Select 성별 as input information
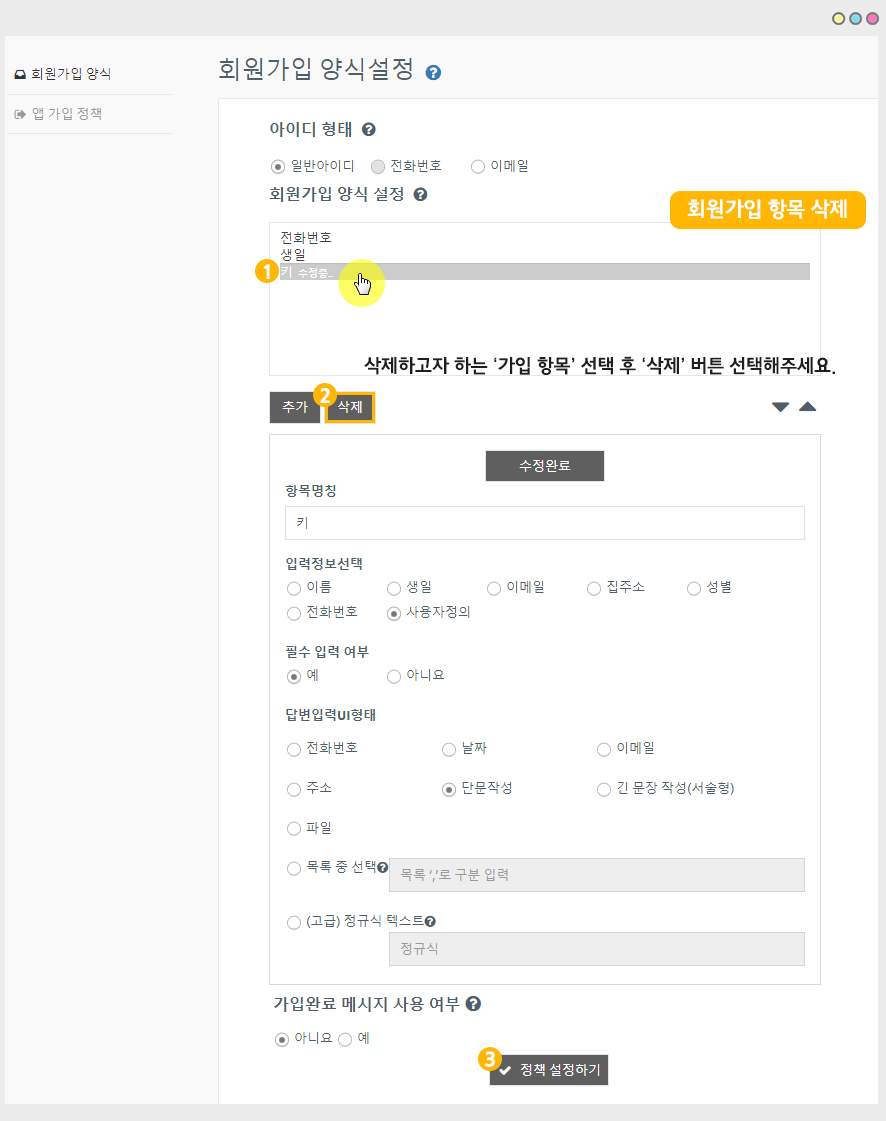This screenshot has height=1121, width=886. point(694,588)
